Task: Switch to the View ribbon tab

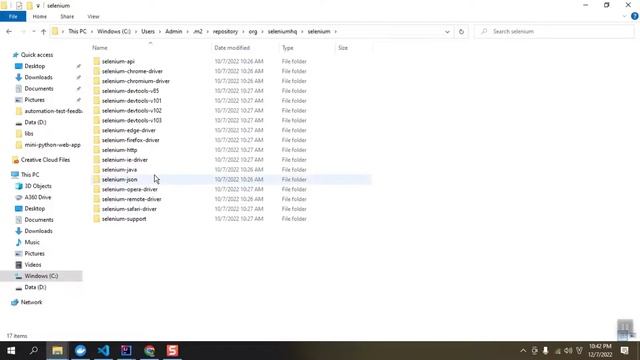Action: 93,17
